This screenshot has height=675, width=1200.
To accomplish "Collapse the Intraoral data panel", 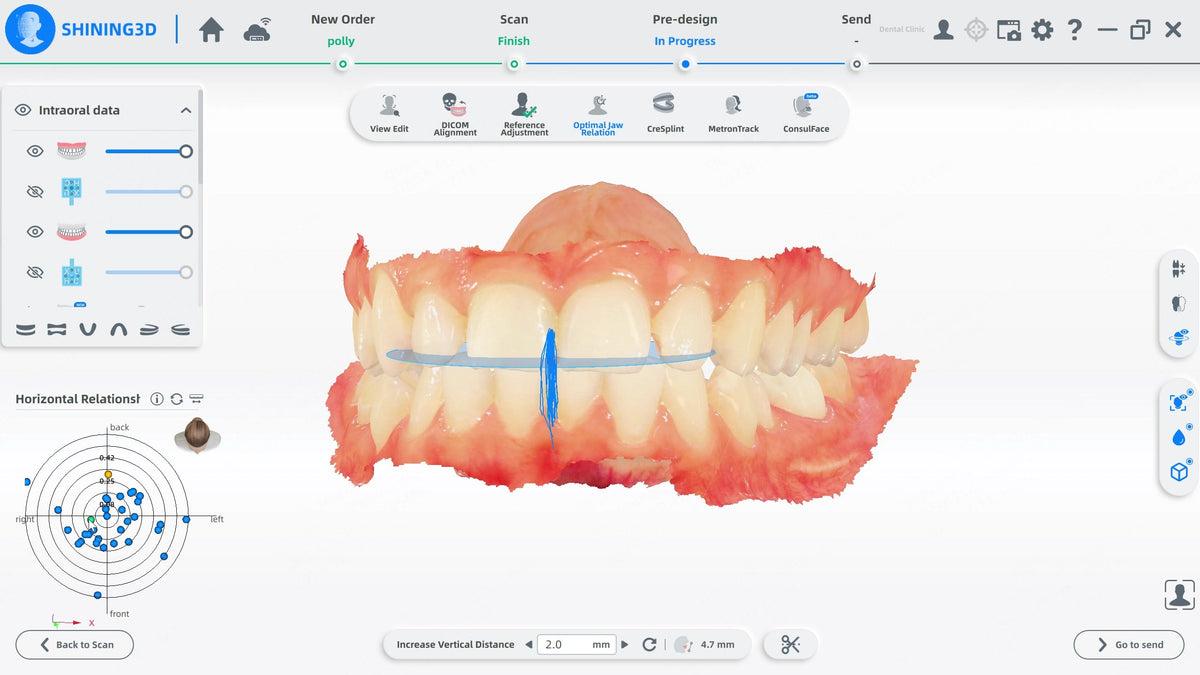I will (x=186, y=110).
